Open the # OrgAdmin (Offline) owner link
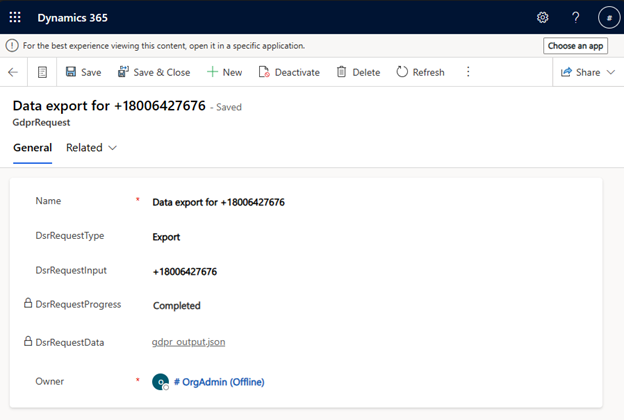Image resolution: width=624 pixels, height=420 pixels. tap(219, 382)
